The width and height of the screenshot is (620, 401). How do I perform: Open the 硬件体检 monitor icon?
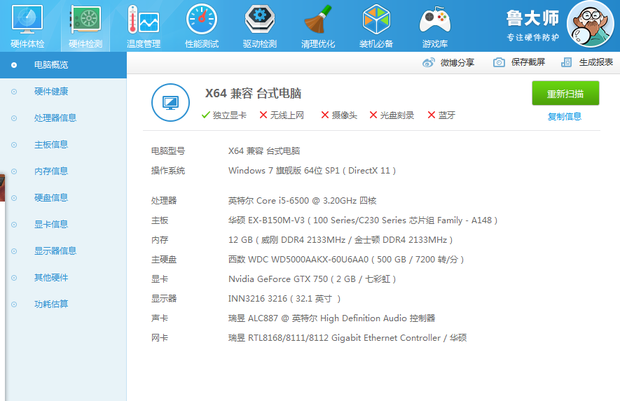[27, 19]
